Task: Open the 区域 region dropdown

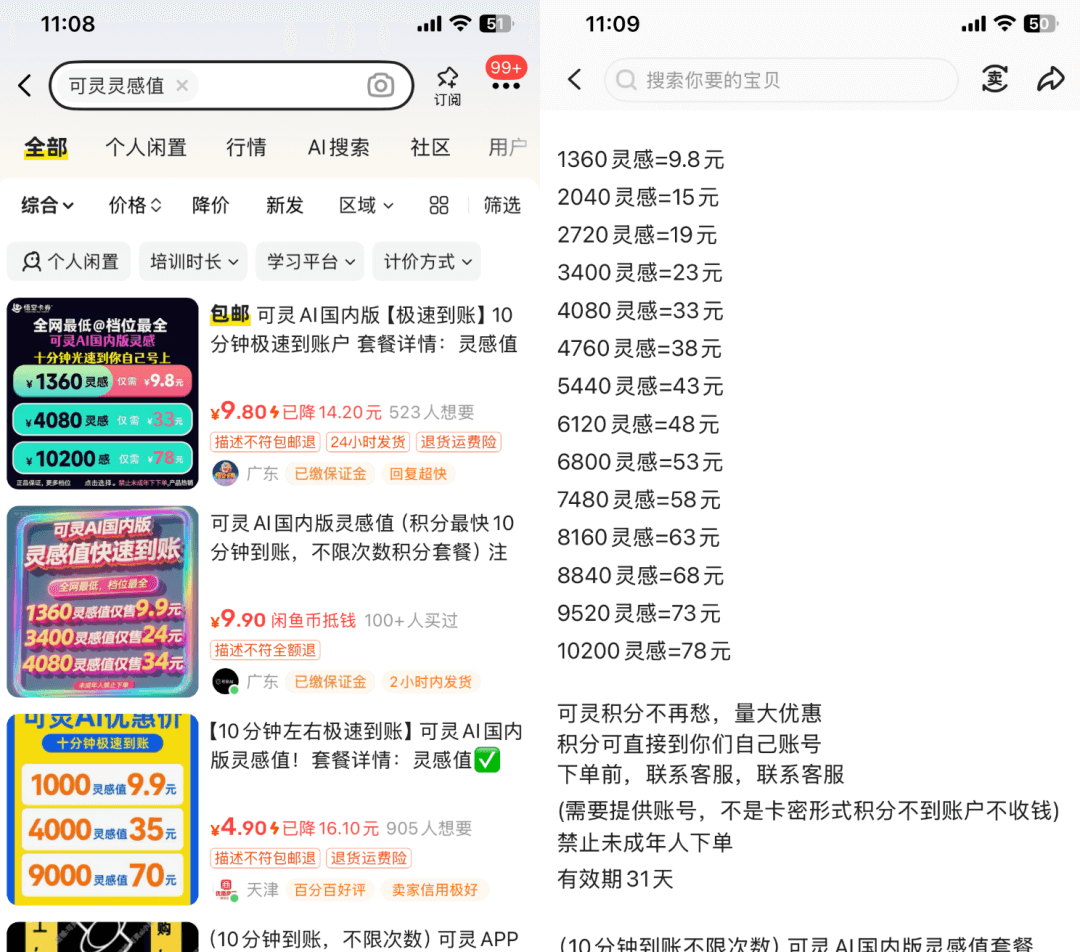Action: (x=366, y=205)
